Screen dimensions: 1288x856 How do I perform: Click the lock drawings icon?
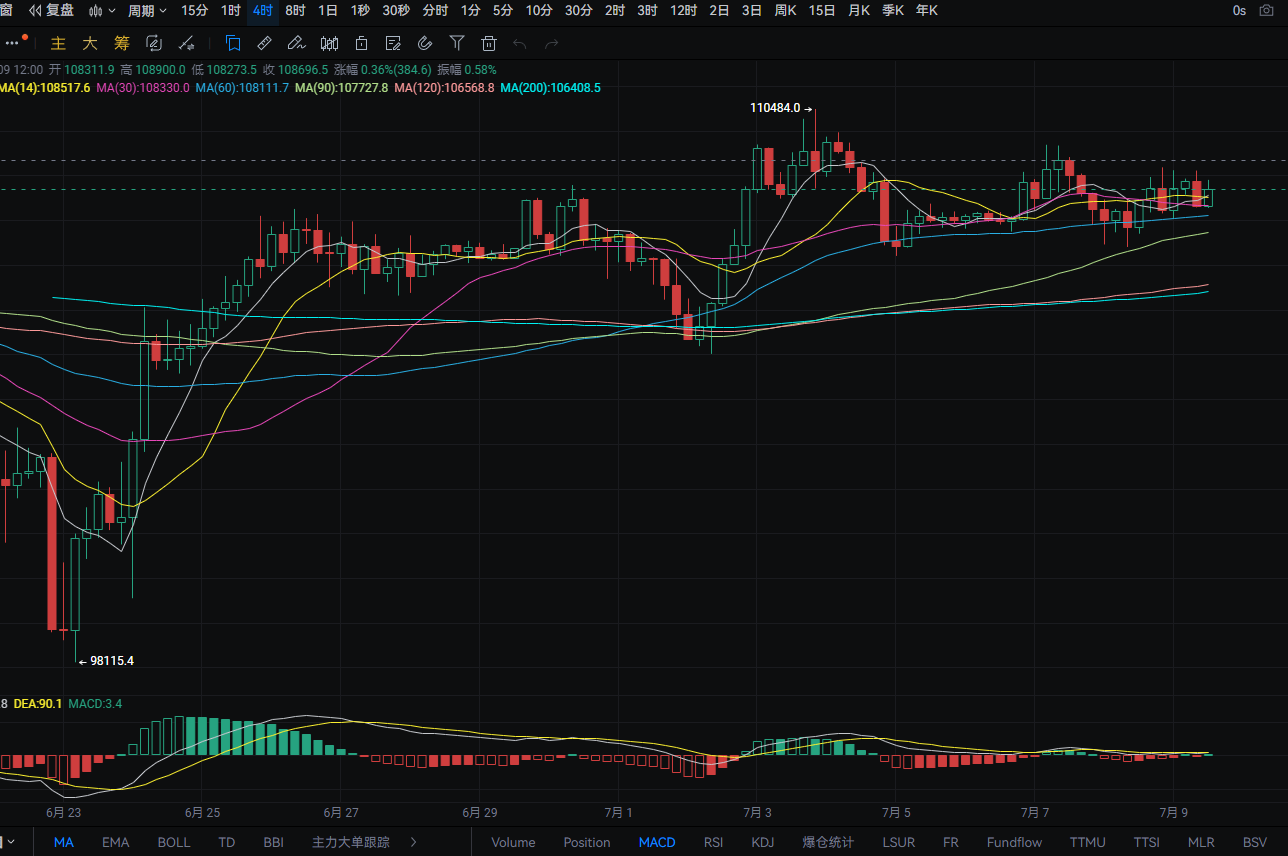click(x=361, y=43)
